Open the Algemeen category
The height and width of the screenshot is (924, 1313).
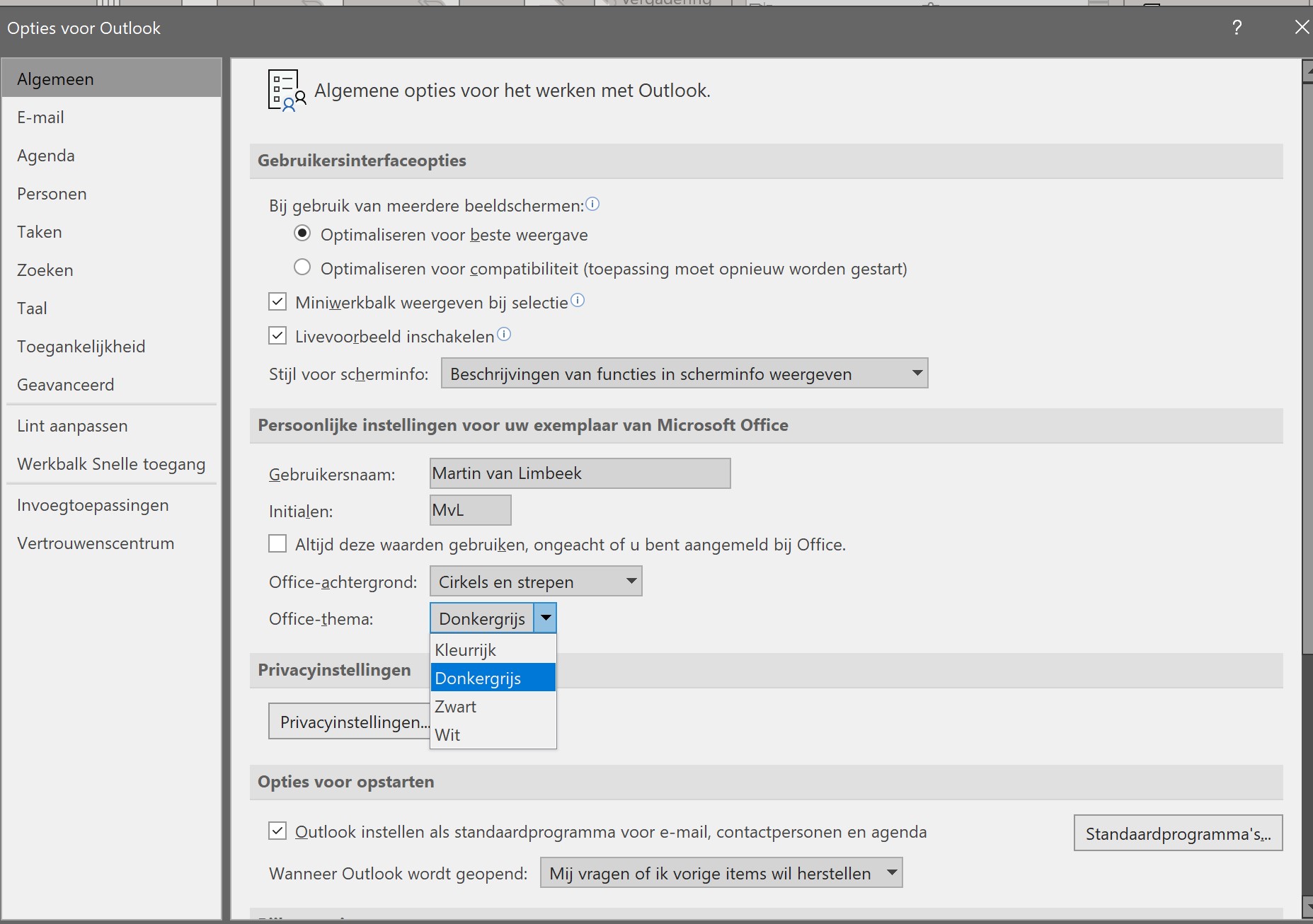click(112, 79)
